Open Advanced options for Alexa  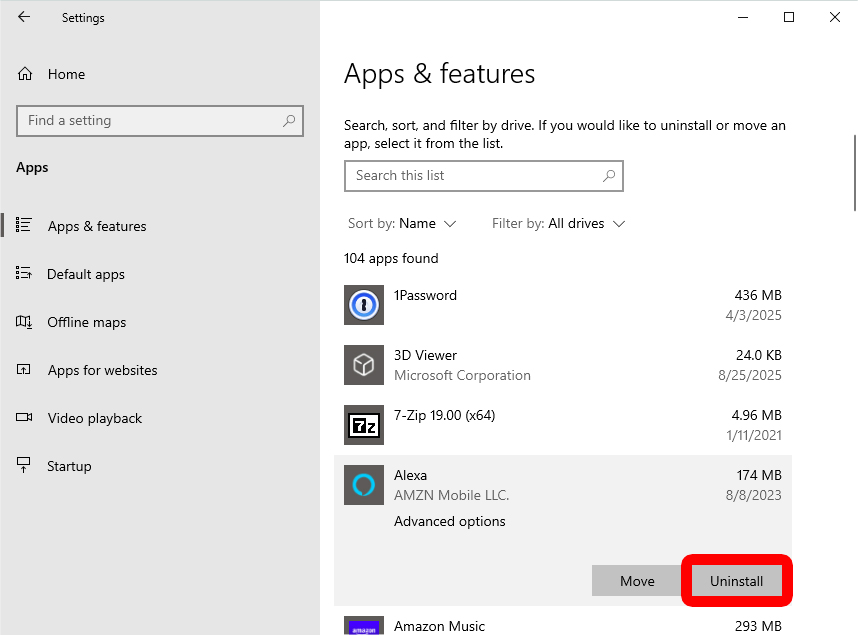tap(449, 521)
